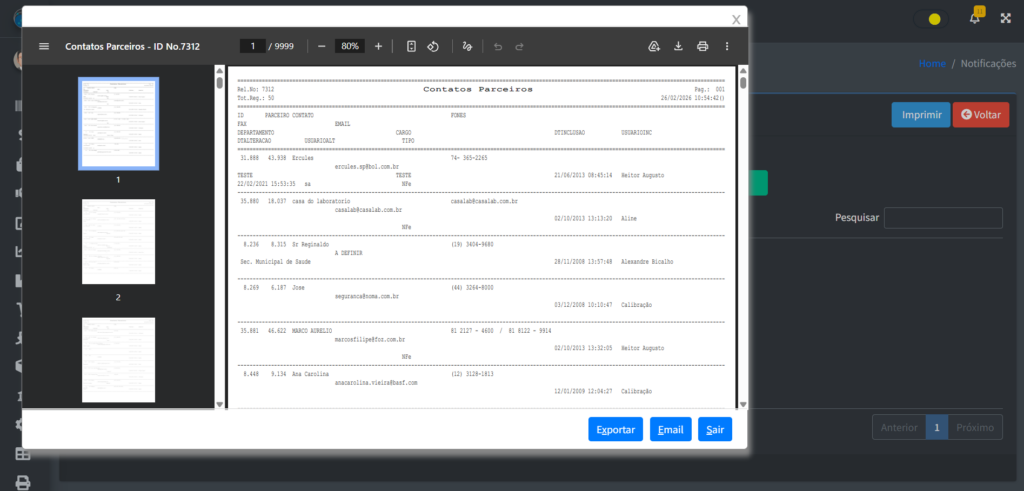1024x491 pixels.
Task: Download the Contatos Parceiros PDF
Action: click(x=679, y=46)
